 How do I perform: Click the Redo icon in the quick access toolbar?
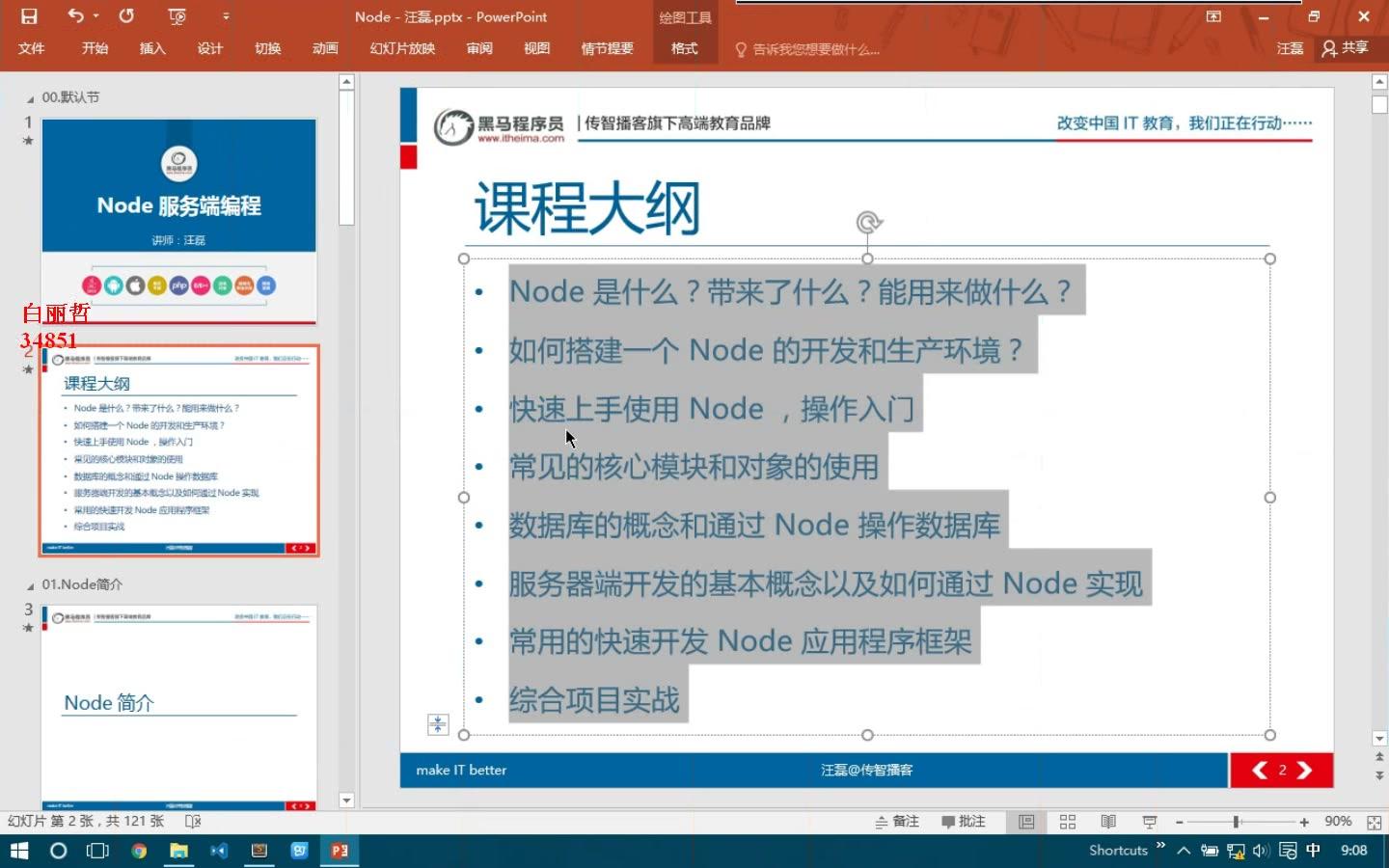(x=124, y=16)
